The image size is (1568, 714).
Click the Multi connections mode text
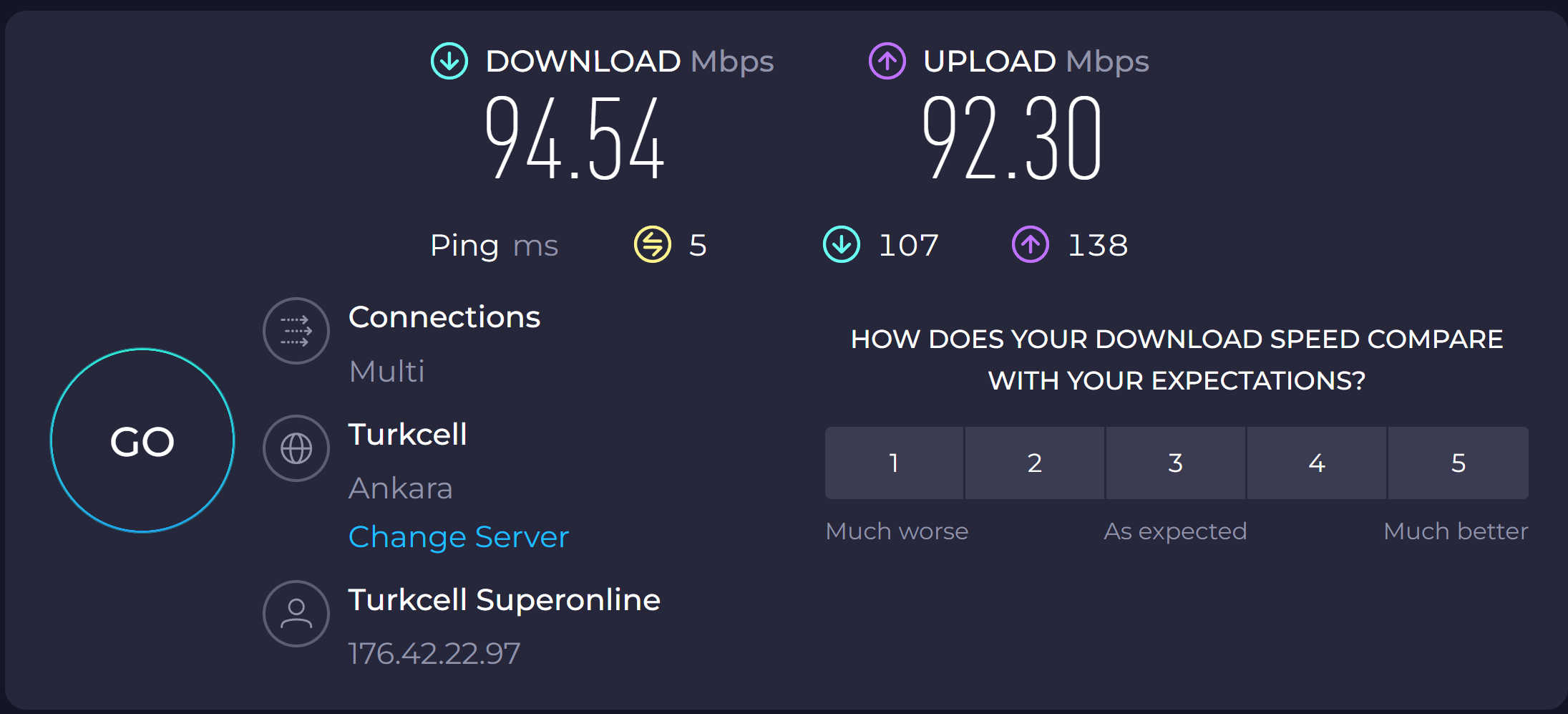tap(386, 372)
